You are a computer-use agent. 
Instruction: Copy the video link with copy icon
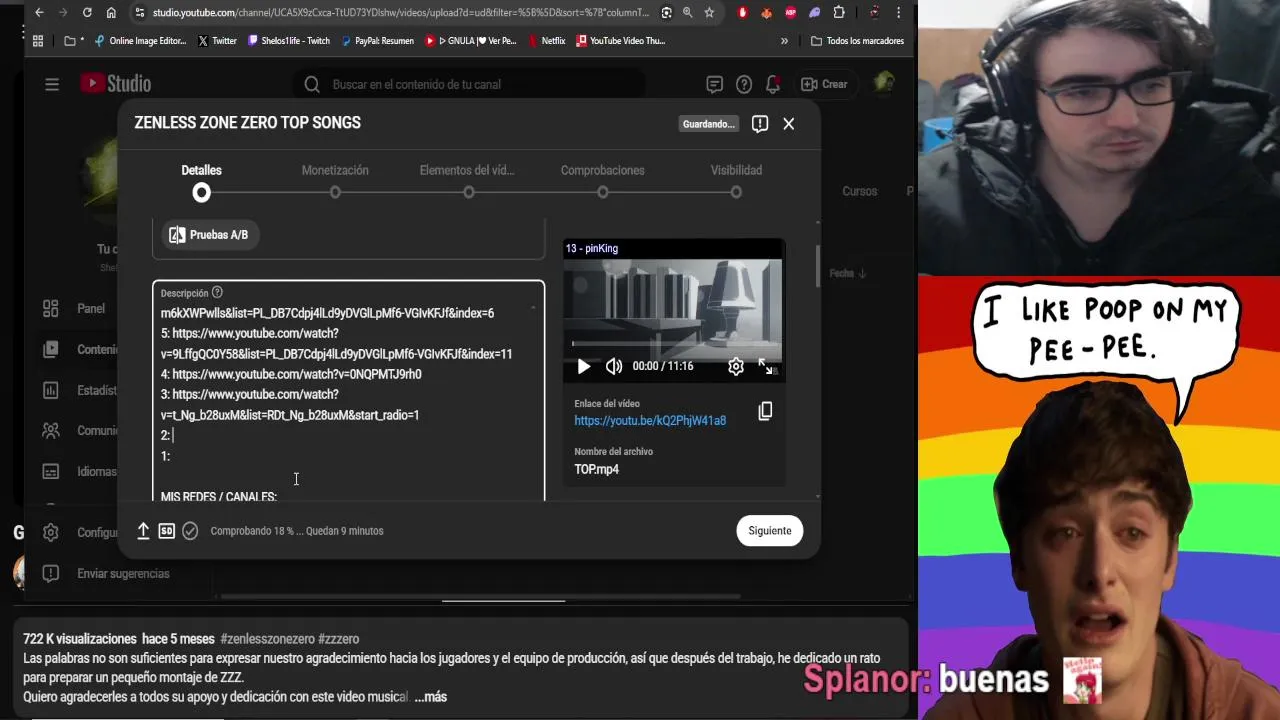(x=765, y=411)
